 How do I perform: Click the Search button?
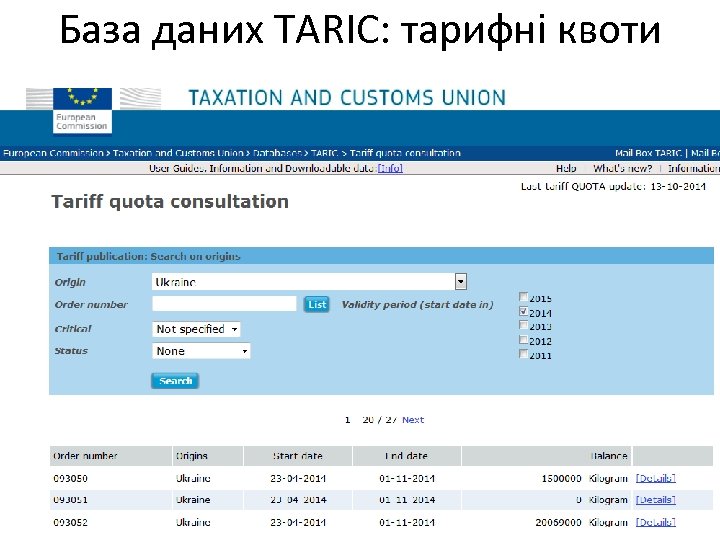pyautogui.click(x=175, y=381)
